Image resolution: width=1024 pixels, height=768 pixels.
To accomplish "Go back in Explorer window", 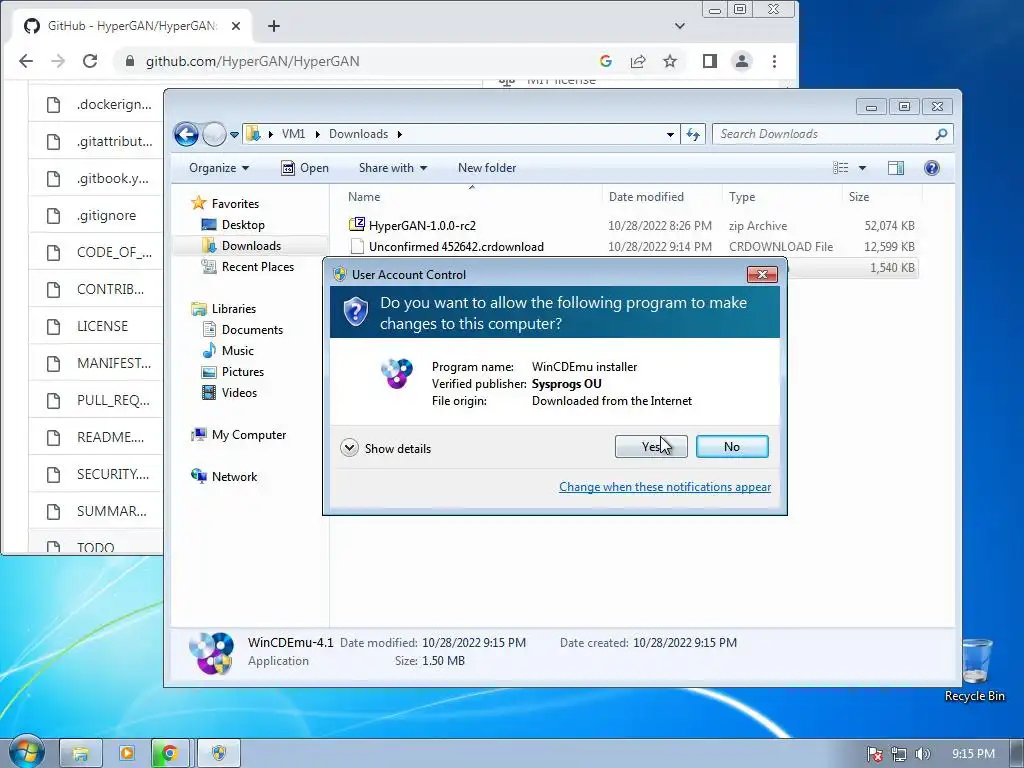I will click(186, 135).
